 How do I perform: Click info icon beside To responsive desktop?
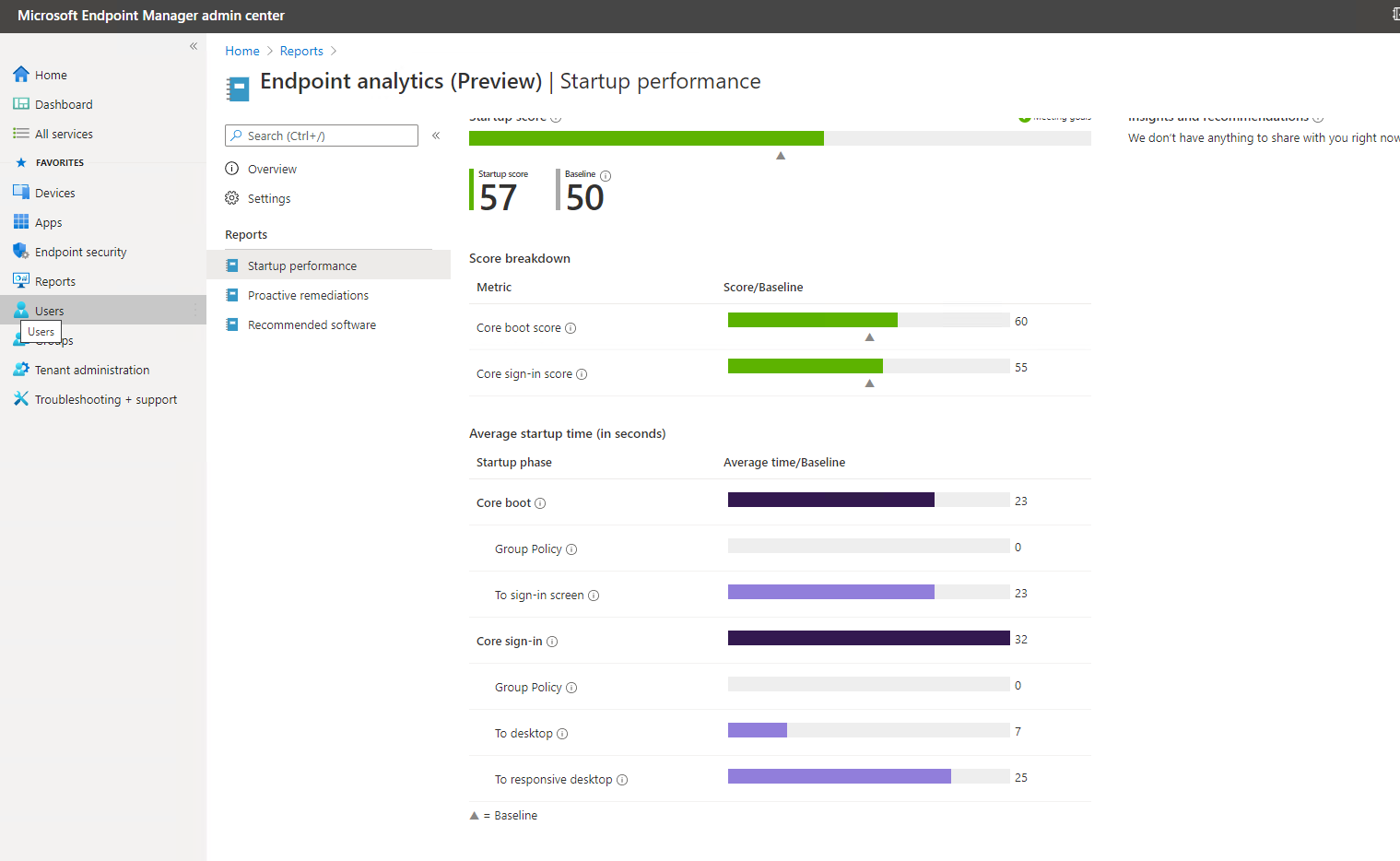click(x=622, y=780)
